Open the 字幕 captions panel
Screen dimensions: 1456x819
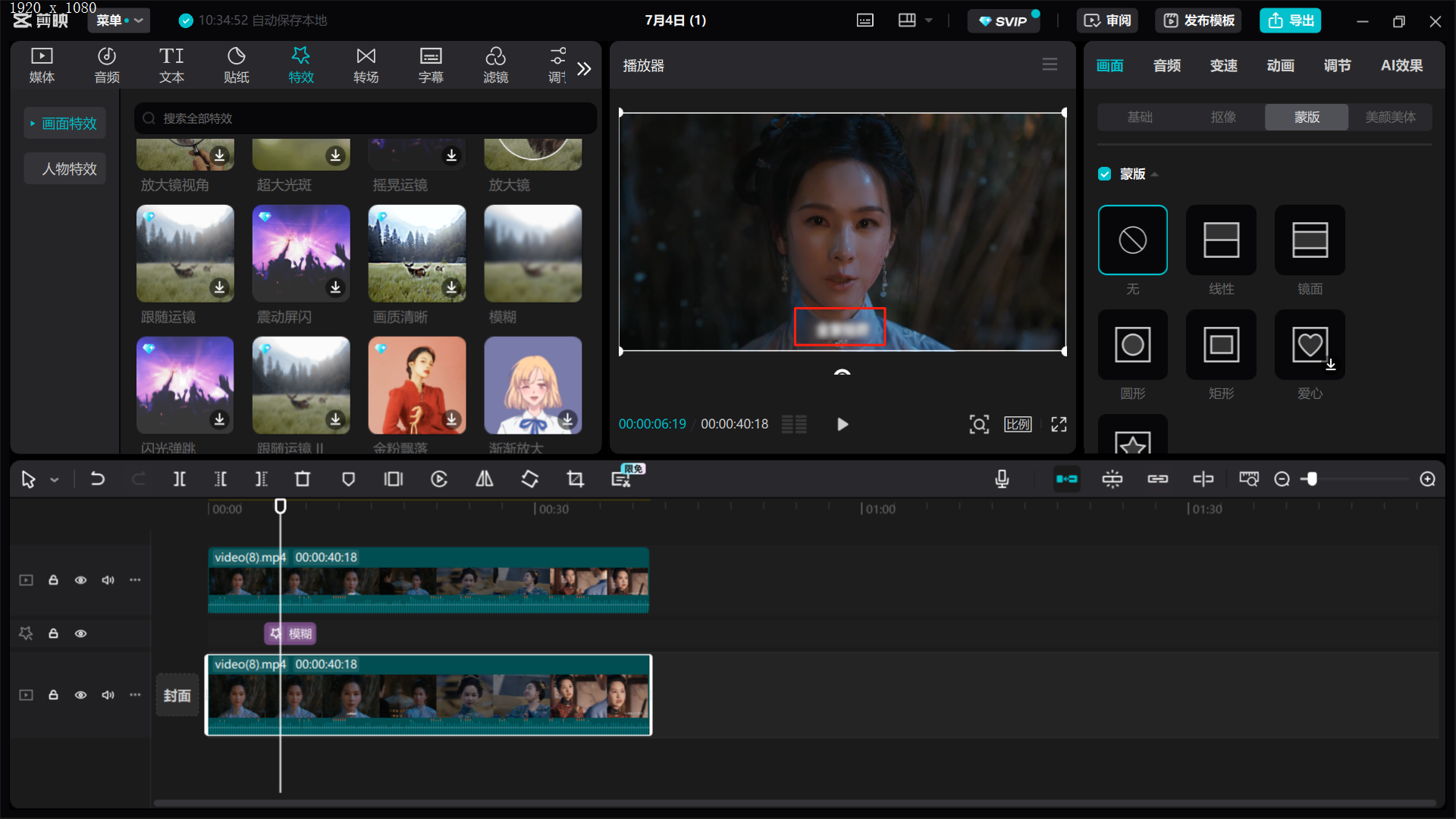(x=431, y=65)
